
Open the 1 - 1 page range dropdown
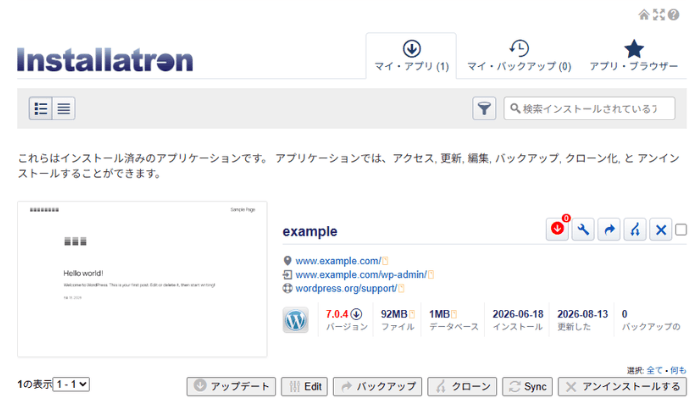point(71,384)
